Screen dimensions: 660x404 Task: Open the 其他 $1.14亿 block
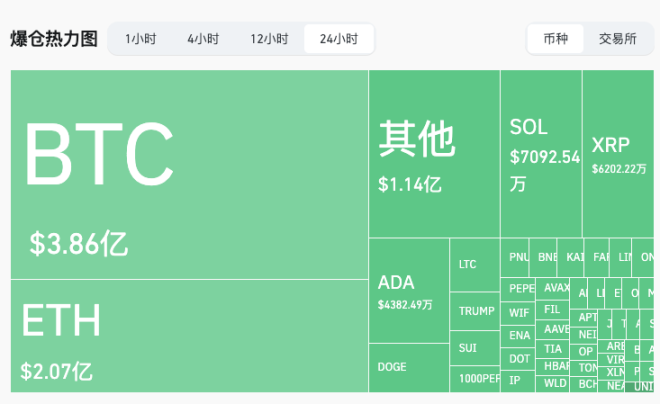(434, 154)
